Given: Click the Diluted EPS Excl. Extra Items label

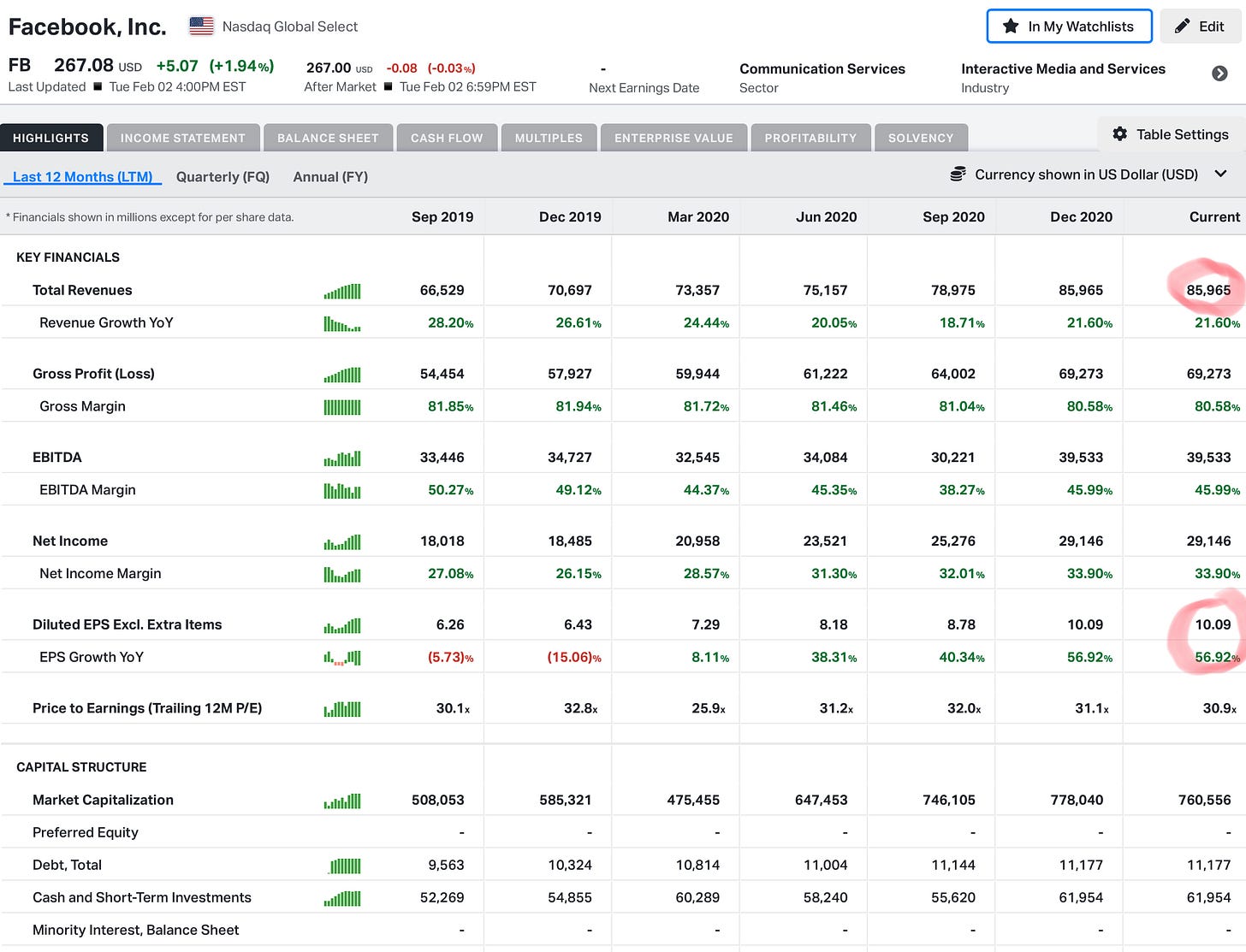Looking at the screenshot, I should click(127, 625).
